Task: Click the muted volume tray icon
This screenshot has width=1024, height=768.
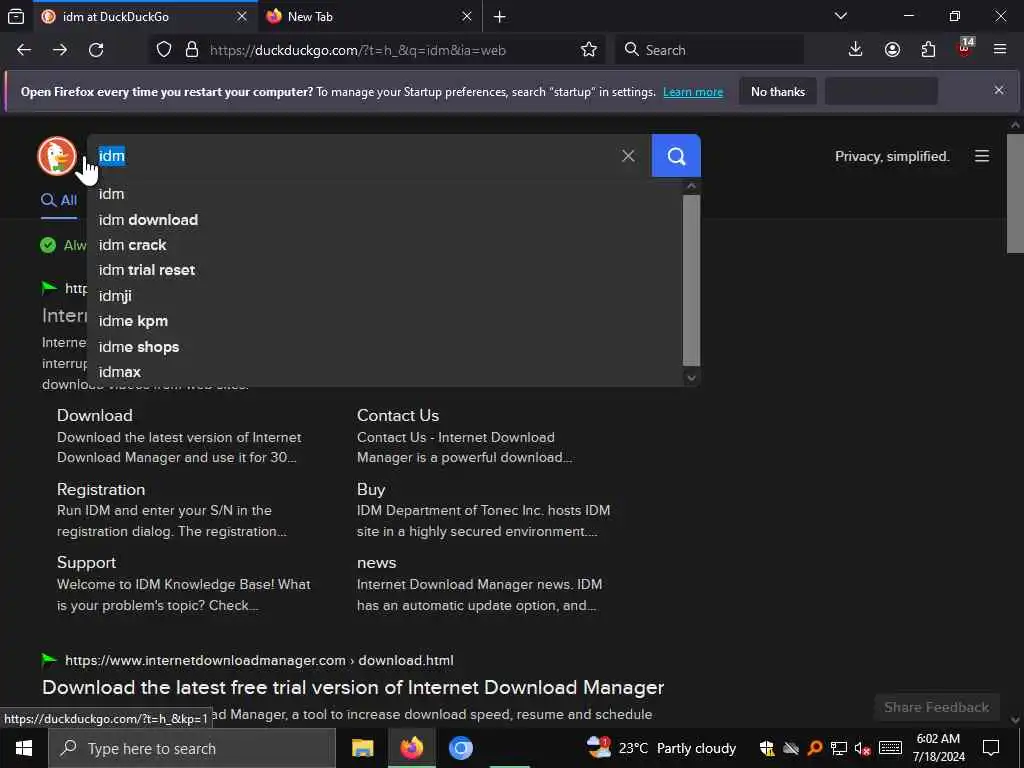Action: coord(863,748)
